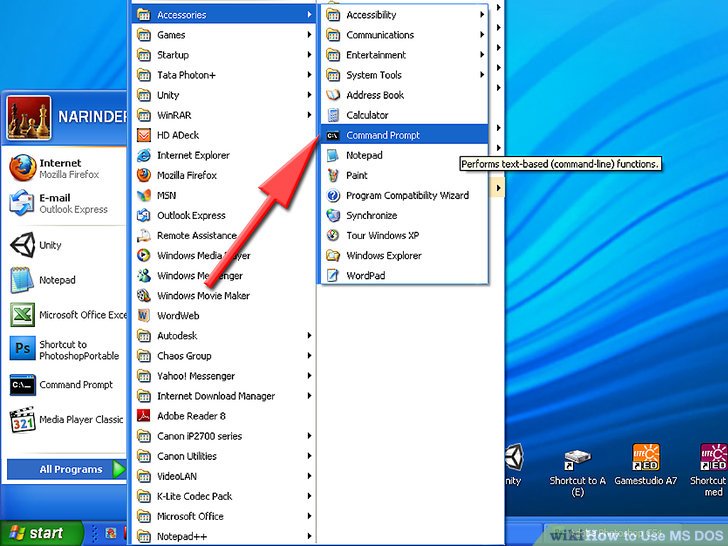Image resolution: width=728 pixels, height=546 pixels.
Task: Expand the Autodesk submenu arrow
Action: (309, 336)
